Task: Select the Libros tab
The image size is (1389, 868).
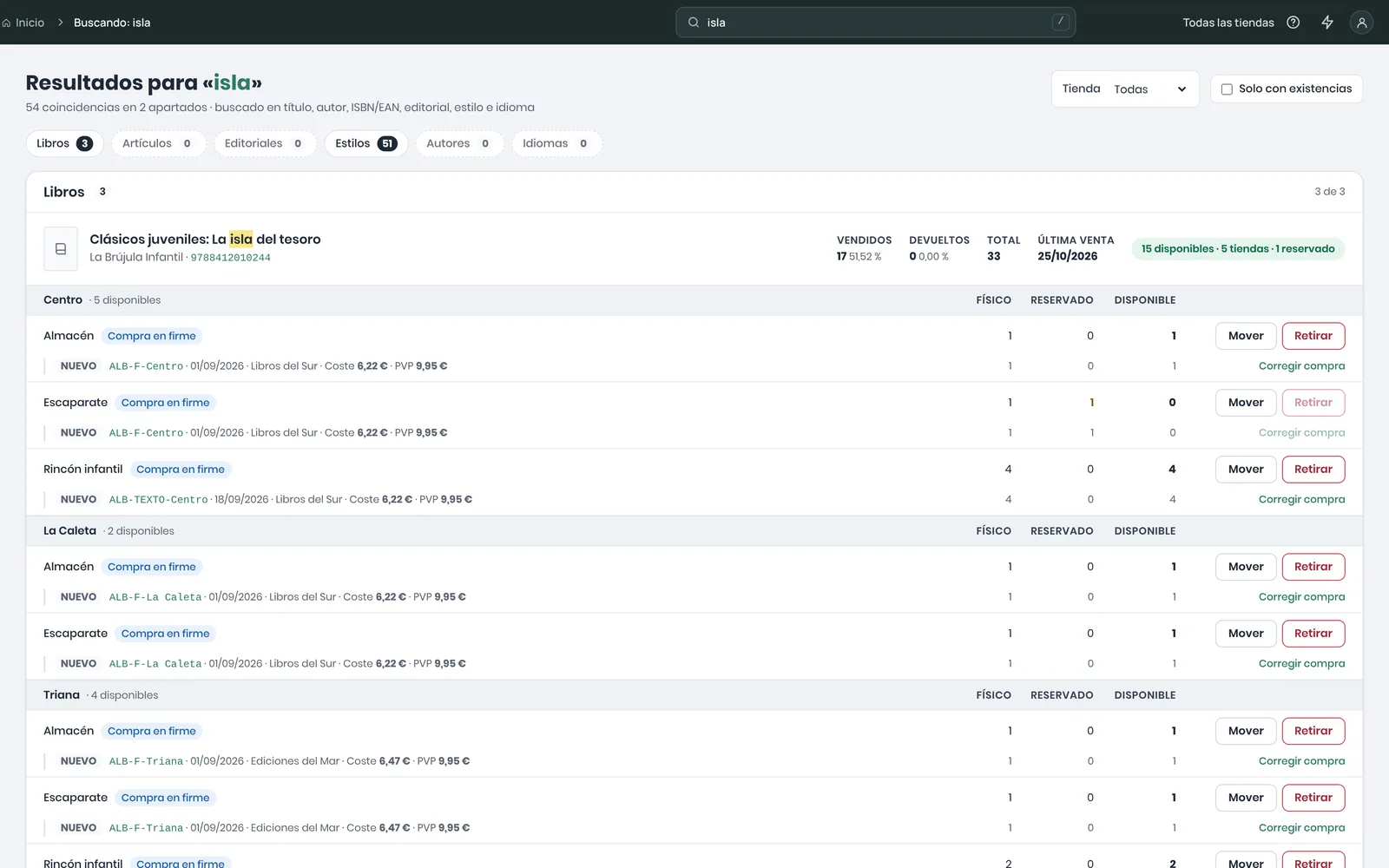Action: click(x=64, y=143)
